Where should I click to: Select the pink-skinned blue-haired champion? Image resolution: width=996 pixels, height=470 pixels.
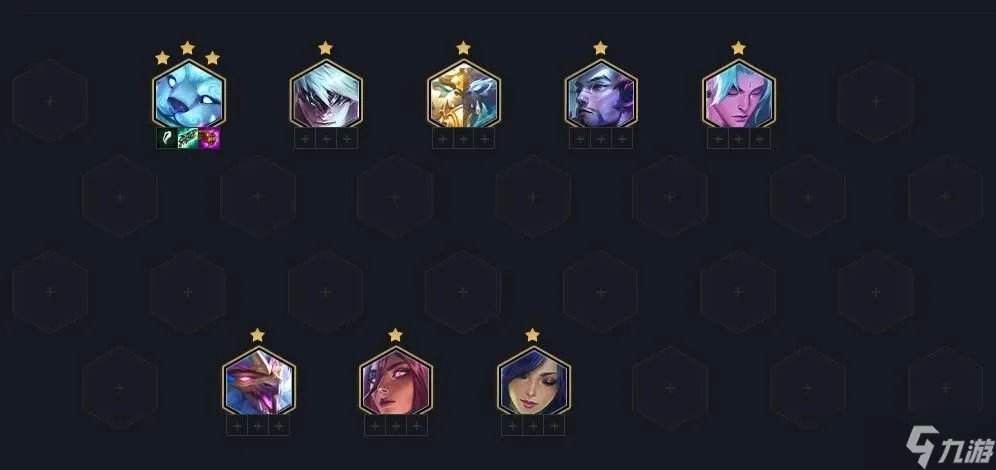pos(739,95)
